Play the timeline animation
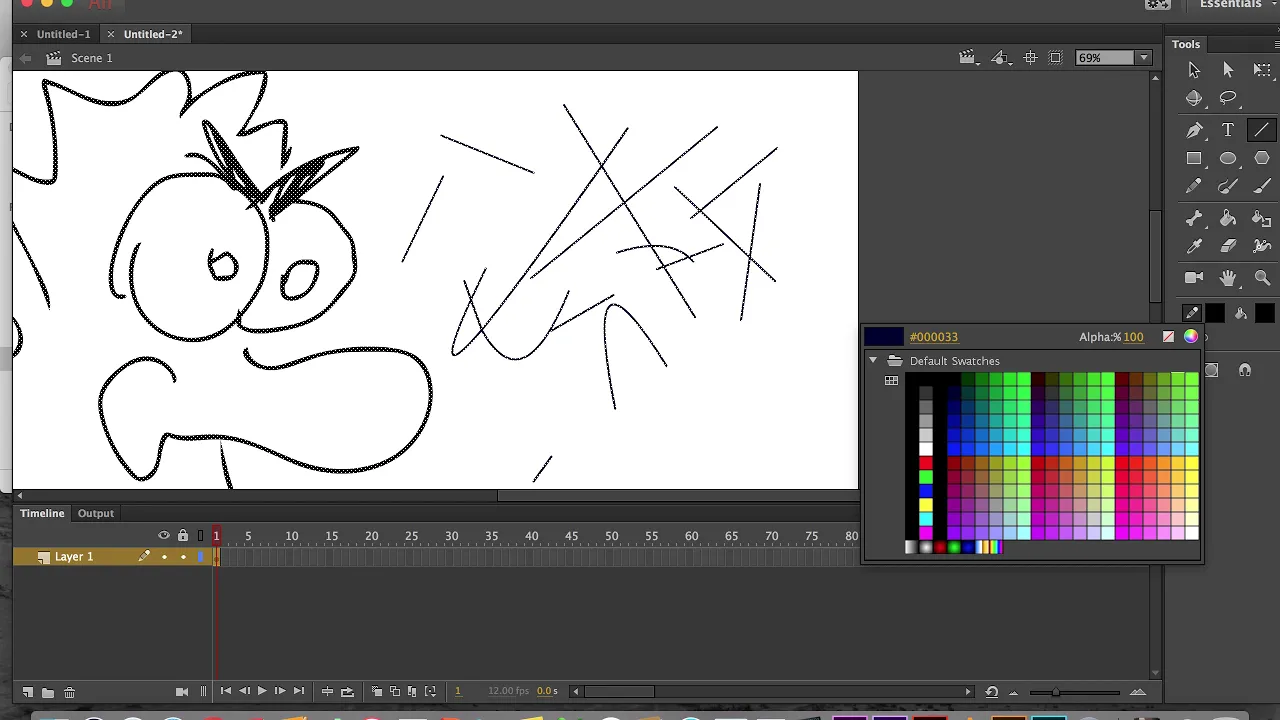 (262, 691)
